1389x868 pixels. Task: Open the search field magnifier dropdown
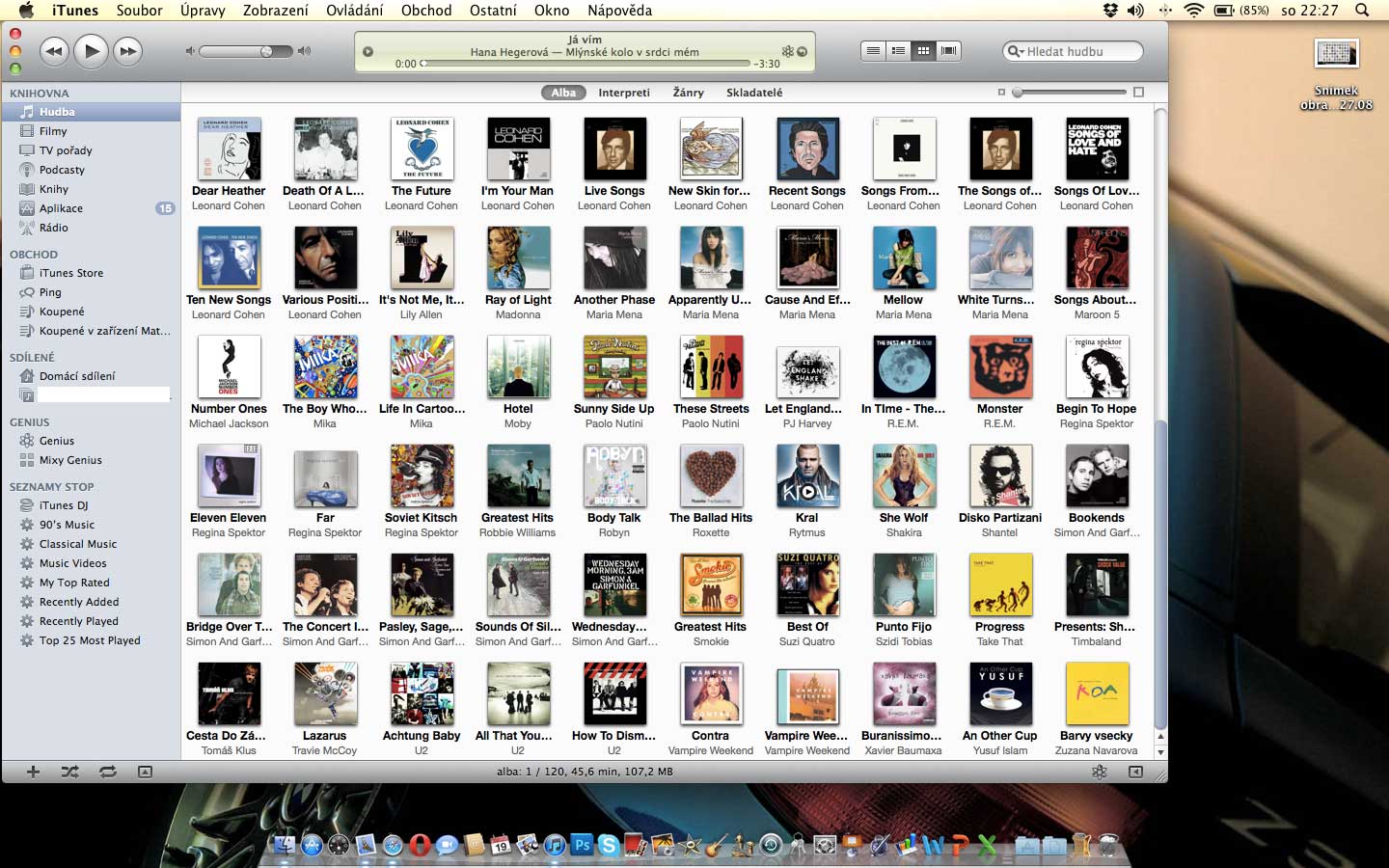coord(1016,51)
